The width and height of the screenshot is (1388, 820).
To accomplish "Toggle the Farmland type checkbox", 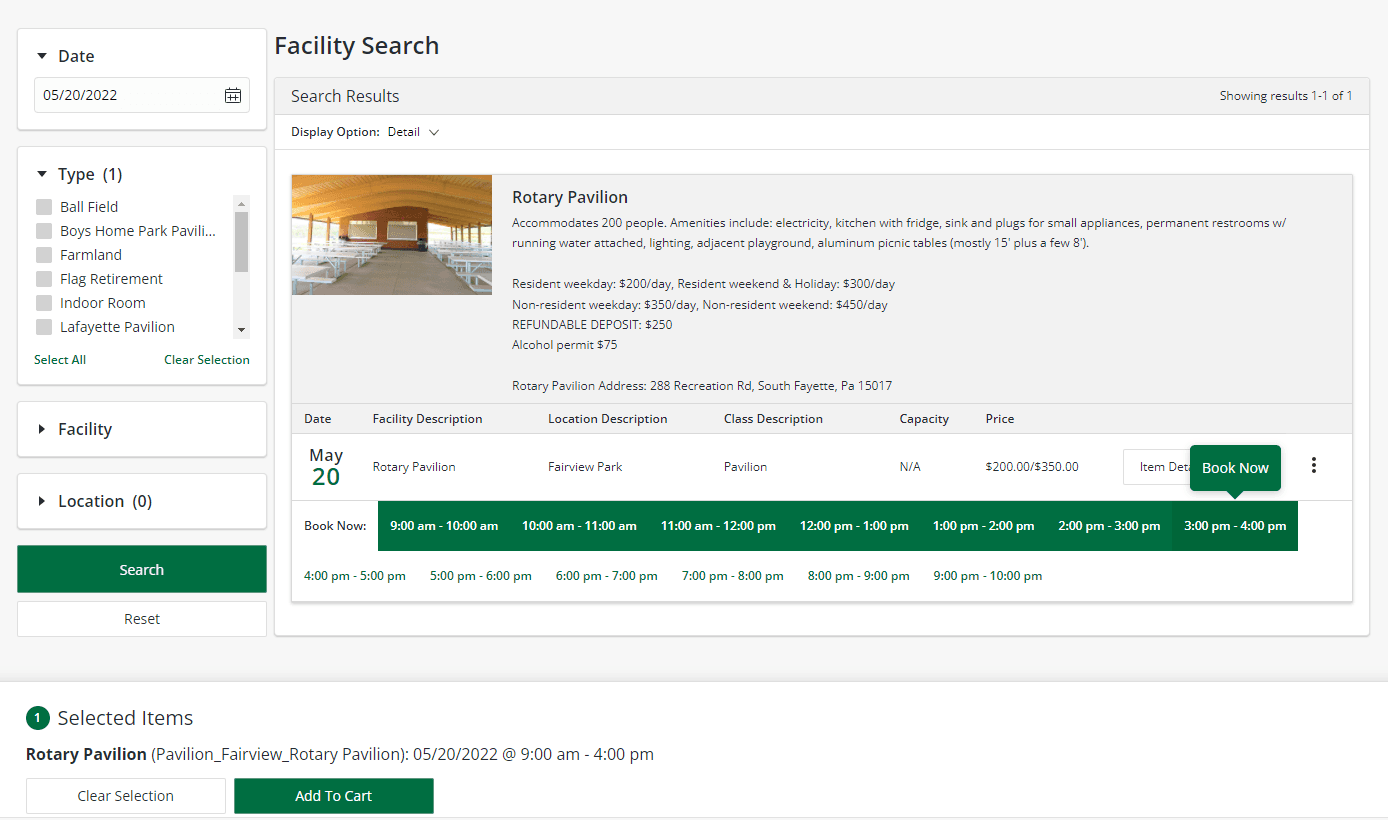I will click(44, 255).
